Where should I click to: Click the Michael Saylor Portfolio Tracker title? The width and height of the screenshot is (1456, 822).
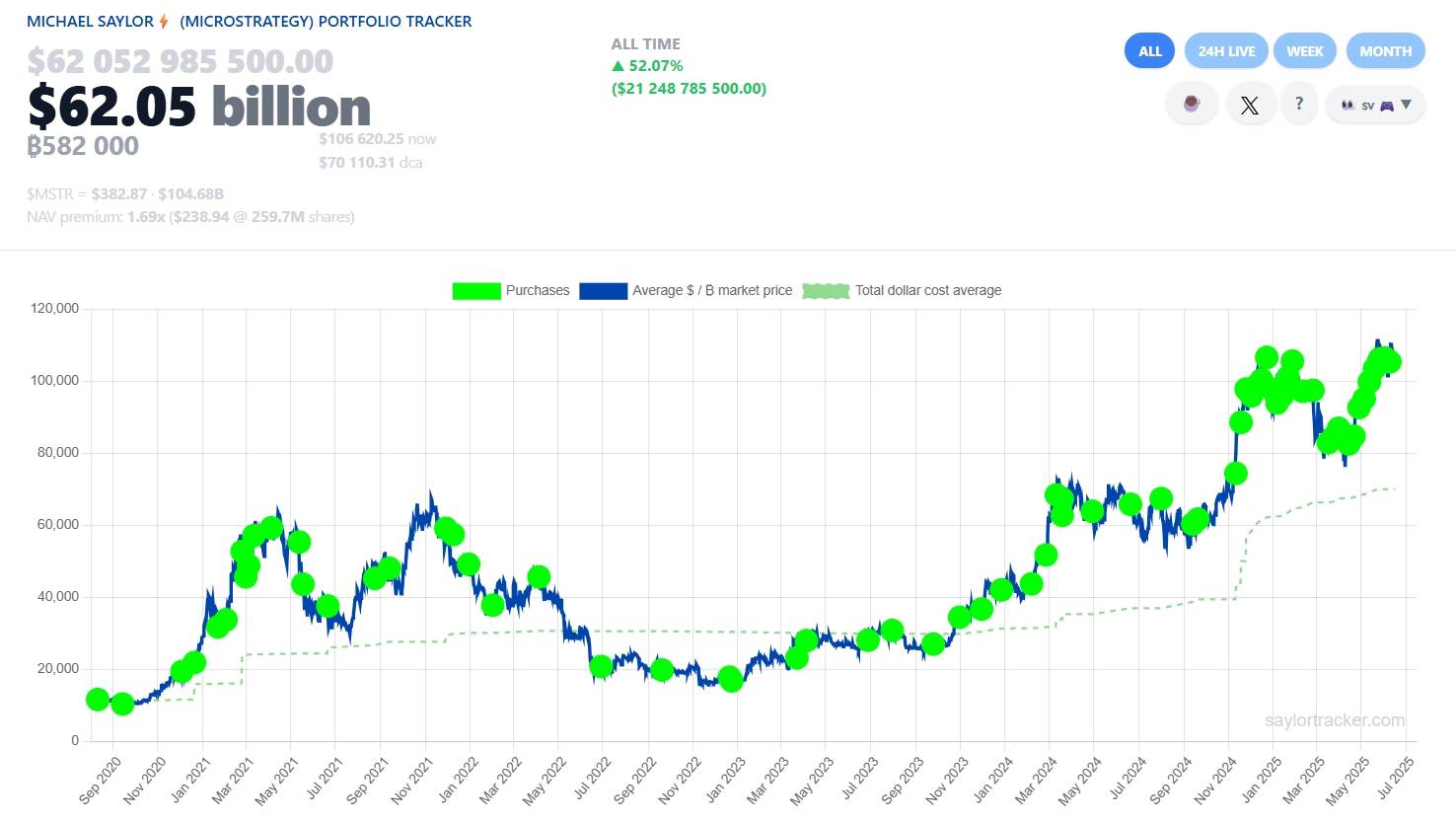[x=250, y=21]
